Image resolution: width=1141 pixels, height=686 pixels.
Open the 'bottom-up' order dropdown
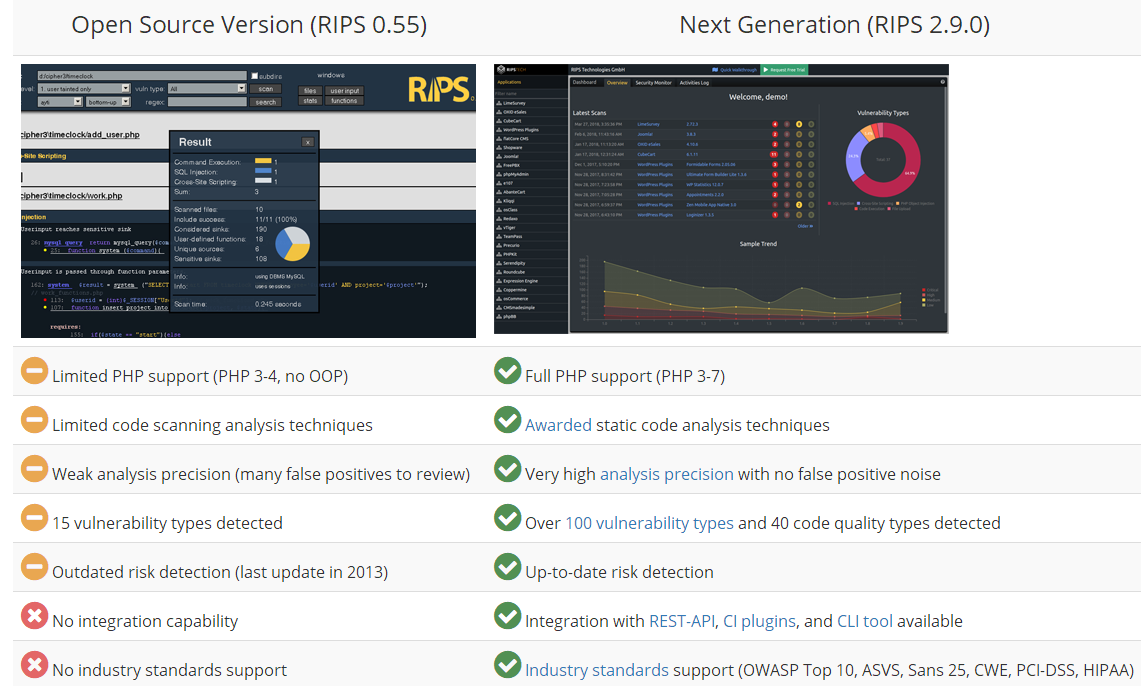coord(108,102)
